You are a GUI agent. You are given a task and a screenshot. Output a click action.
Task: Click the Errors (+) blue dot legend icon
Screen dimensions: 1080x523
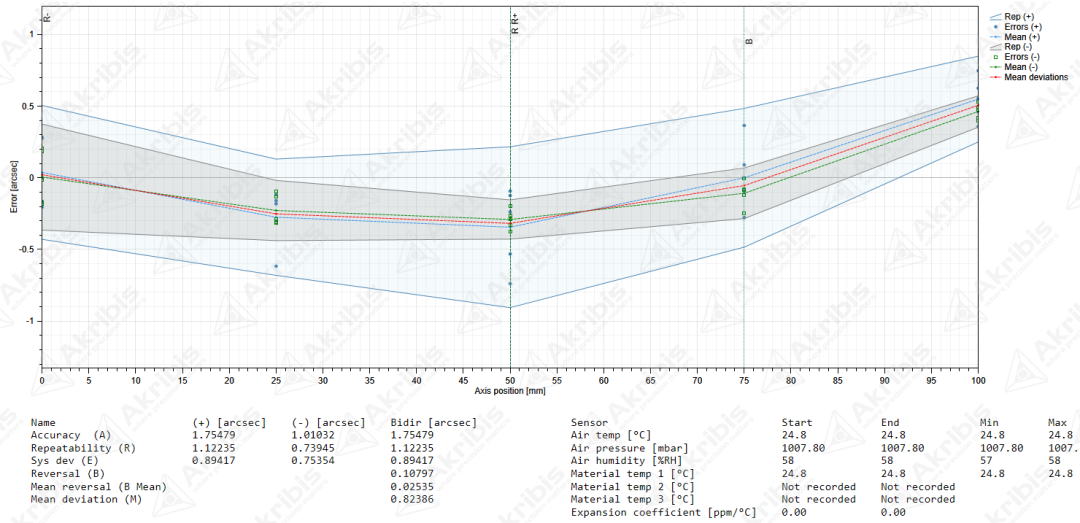(995, 27)
